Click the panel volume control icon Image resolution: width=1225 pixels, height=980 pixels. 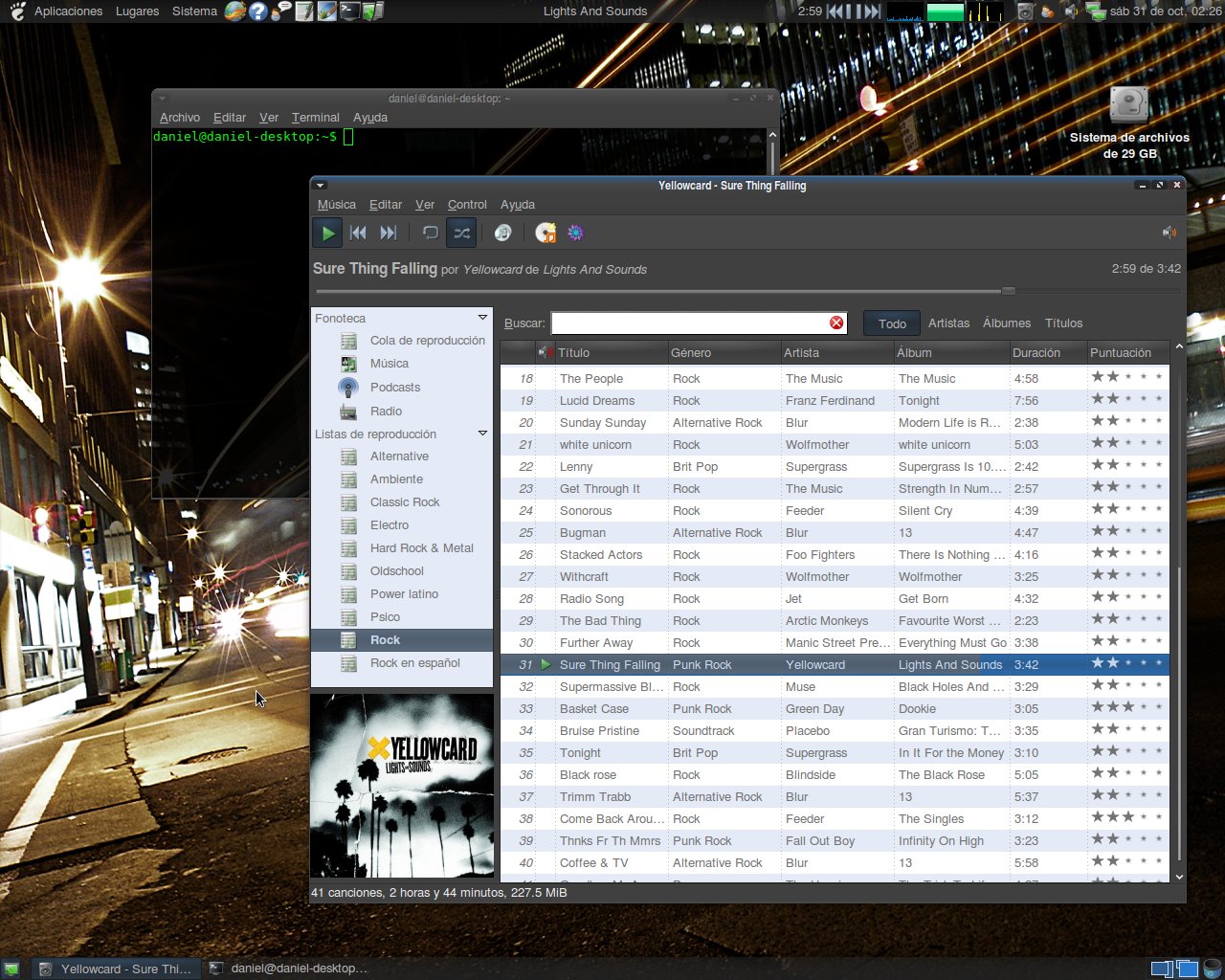[1071, 11]
